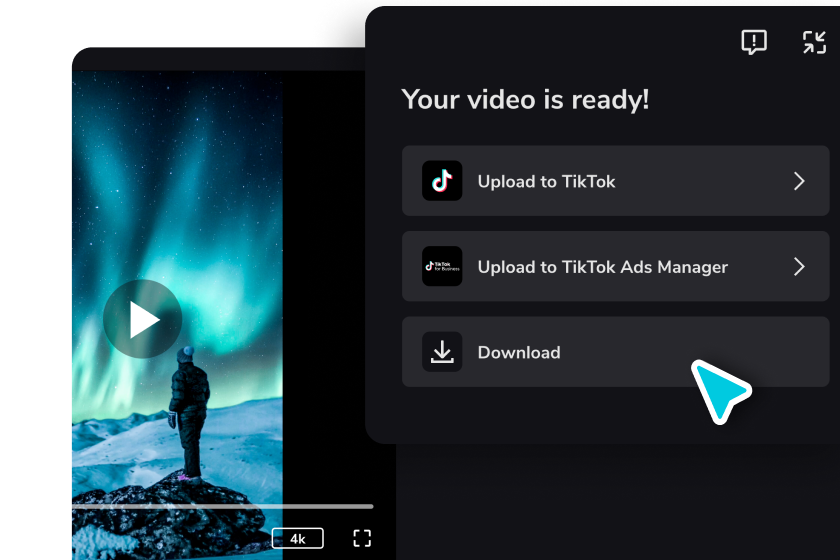This screenshot has width=840, height=560.
Task: Click the Download button
Action: point(616,352)
